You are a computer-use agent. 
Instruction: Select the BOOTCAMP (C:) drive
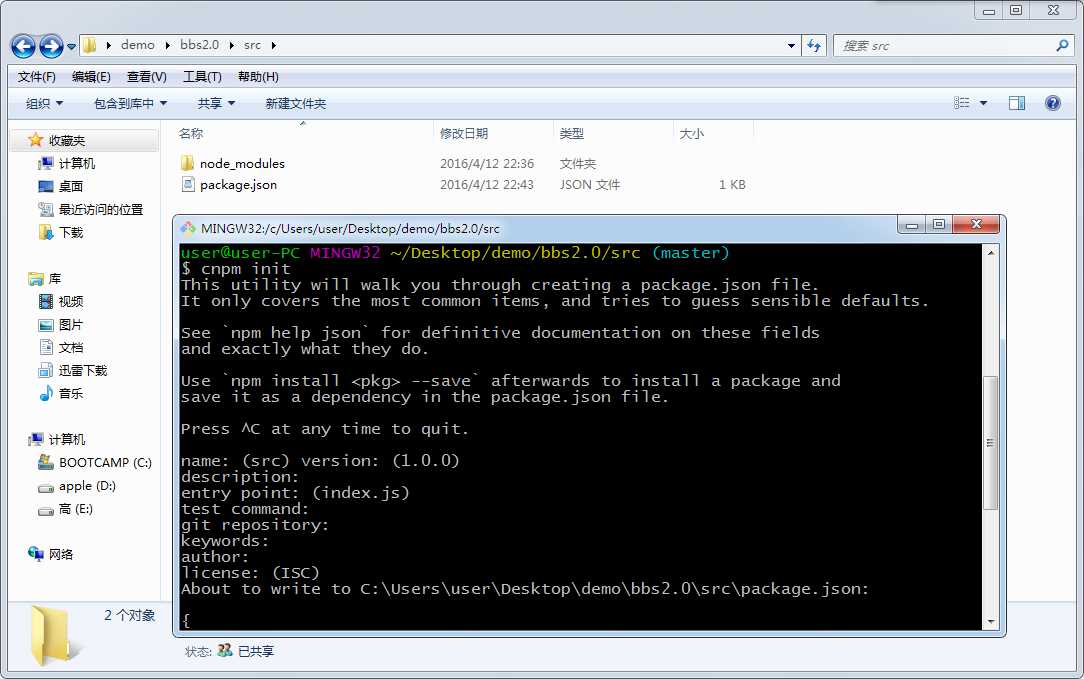coord(105,463)
